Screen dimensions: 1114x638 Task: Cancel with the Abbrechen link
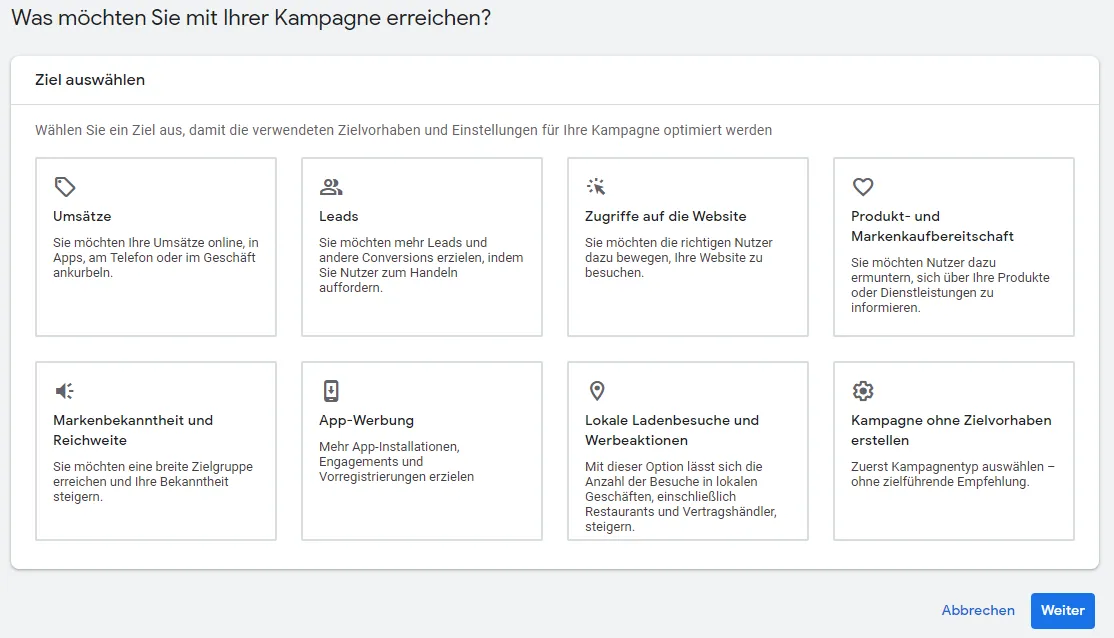[x=978, y=610]
